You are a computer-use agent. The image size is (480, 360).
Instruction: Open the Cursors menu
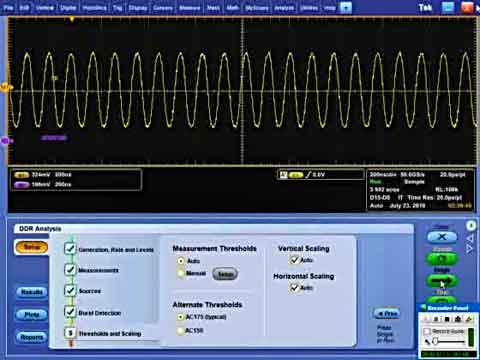coord(163,7)
